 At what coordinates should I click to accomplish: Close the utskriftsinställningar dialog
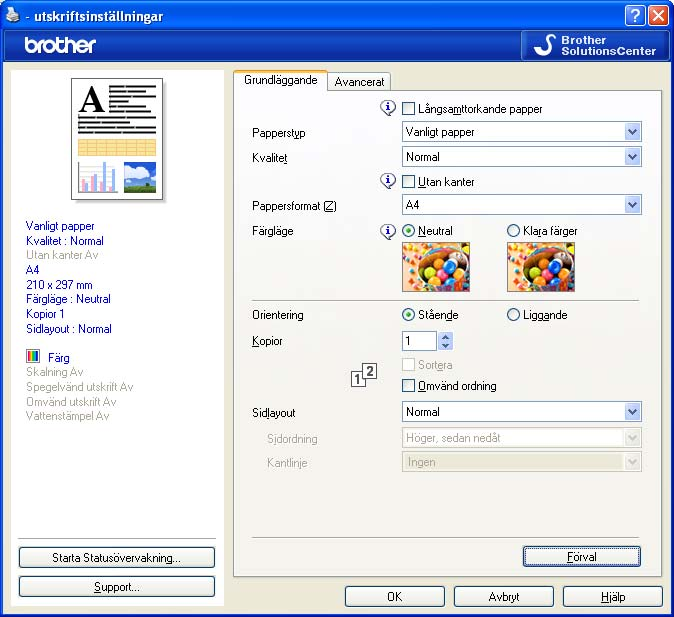(659, 16)
